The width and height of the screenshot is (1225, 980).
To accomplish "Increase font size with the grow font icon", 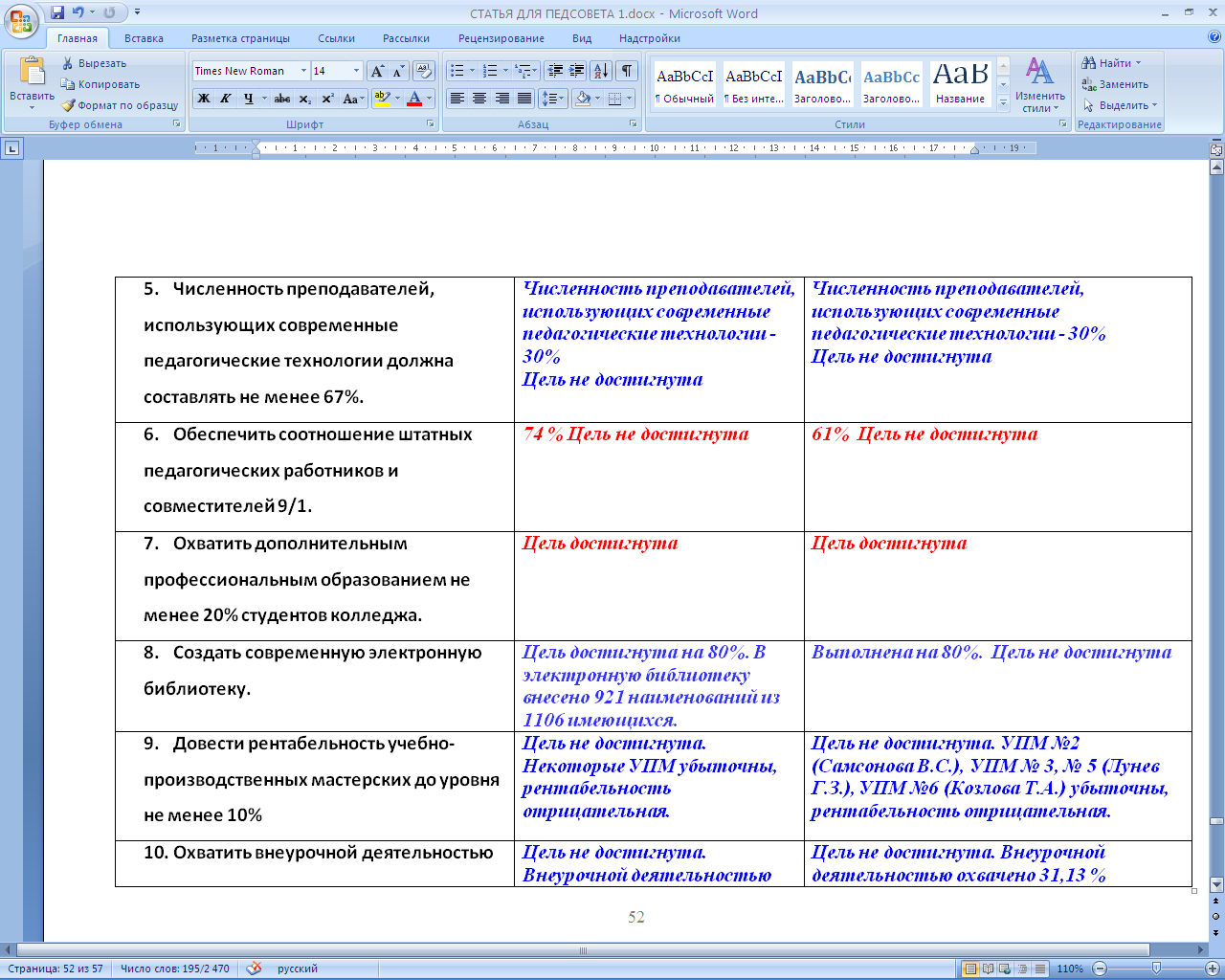I will pos(377,72).
